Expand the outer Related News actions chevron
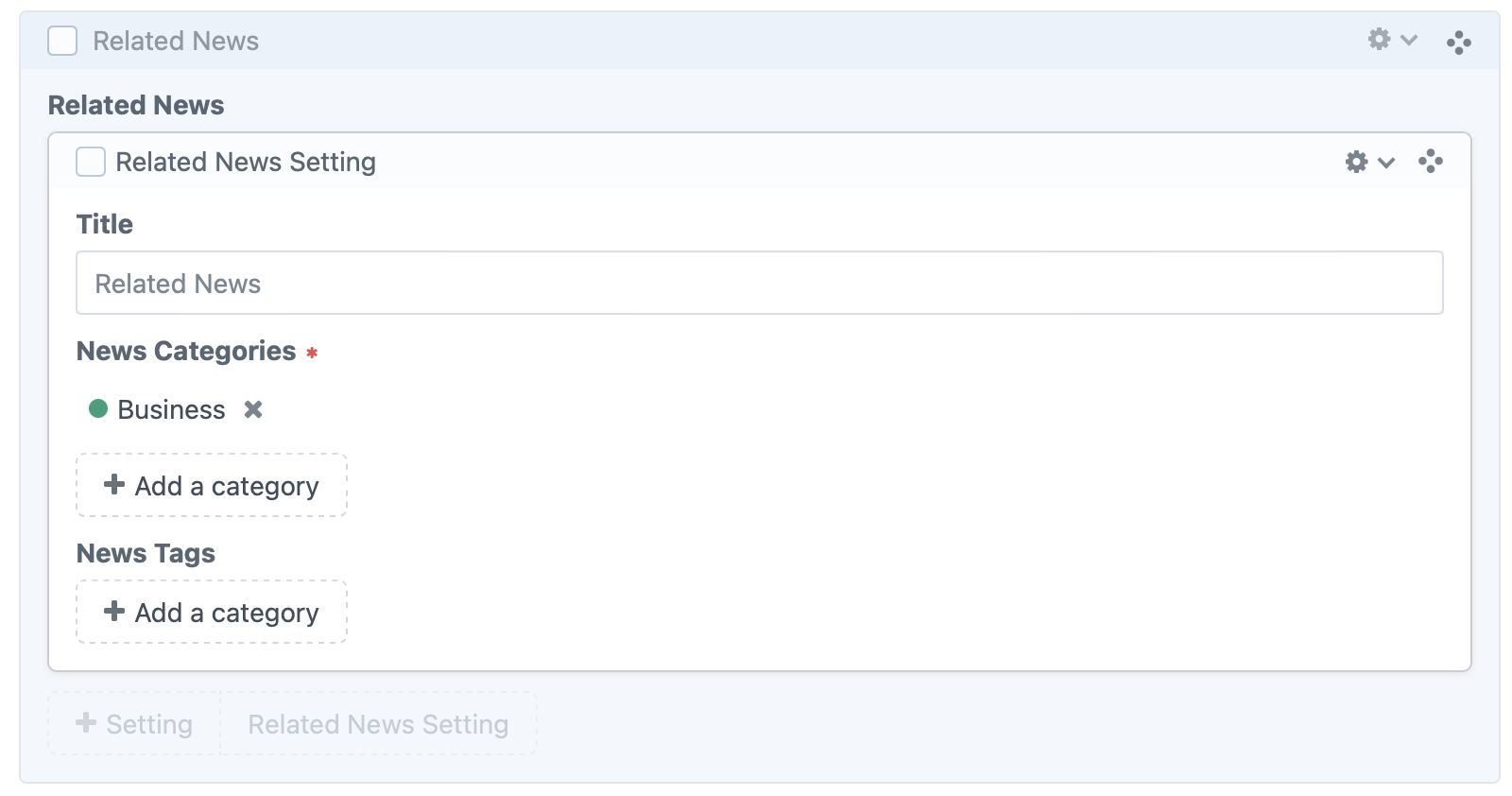Screen dimensions: 1512x796 coord(1409,40)
